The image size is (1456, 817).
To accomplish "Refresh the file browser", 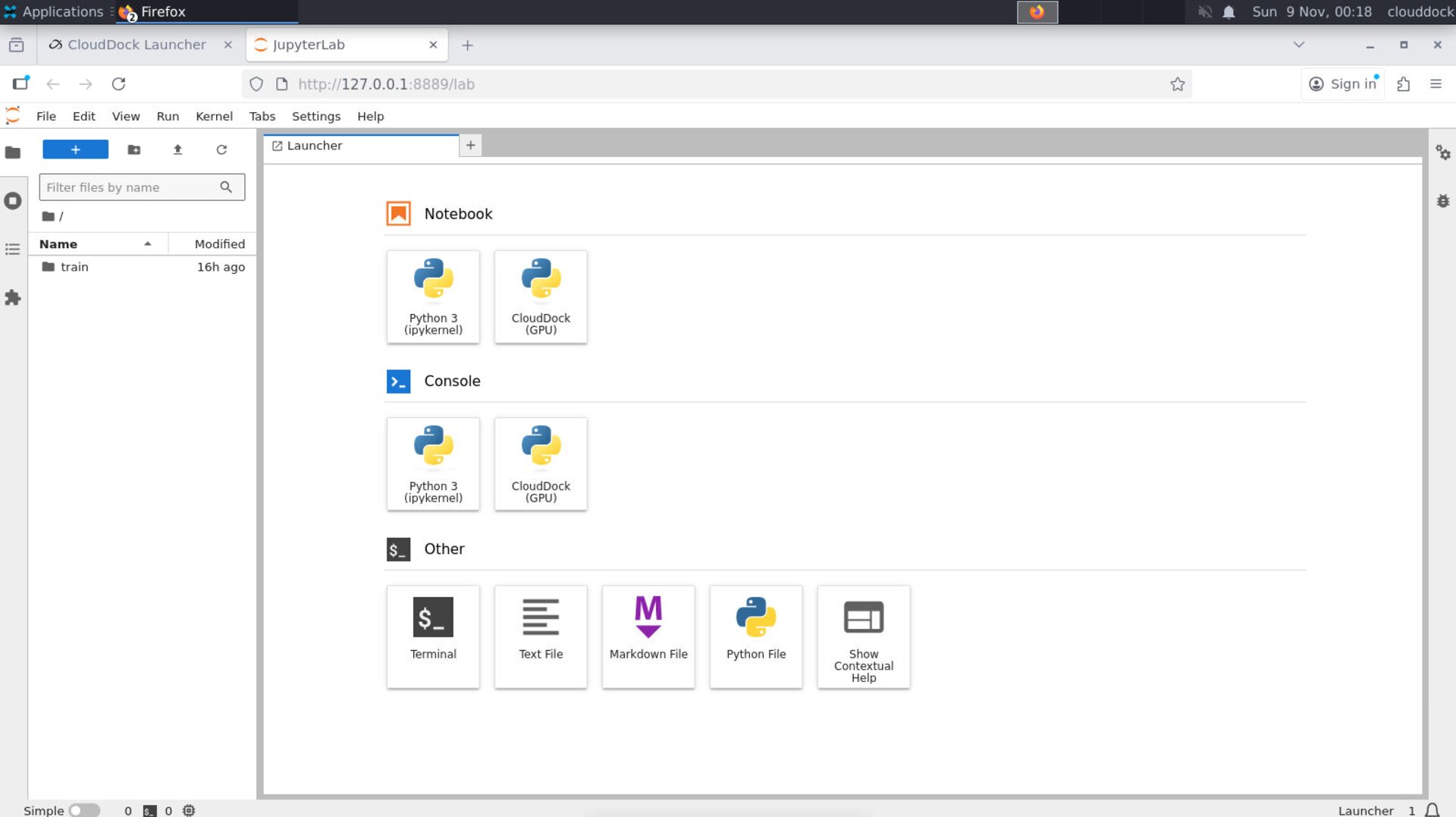I will tap(221, 149).
